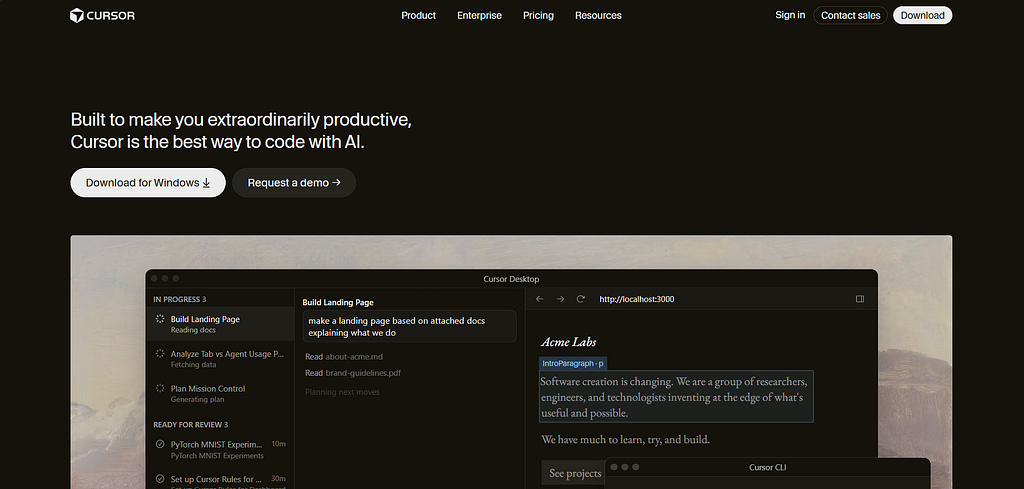This screenshot has height=489, width=1024.
Task: Open the Pricing page
Action: [538, 15]
